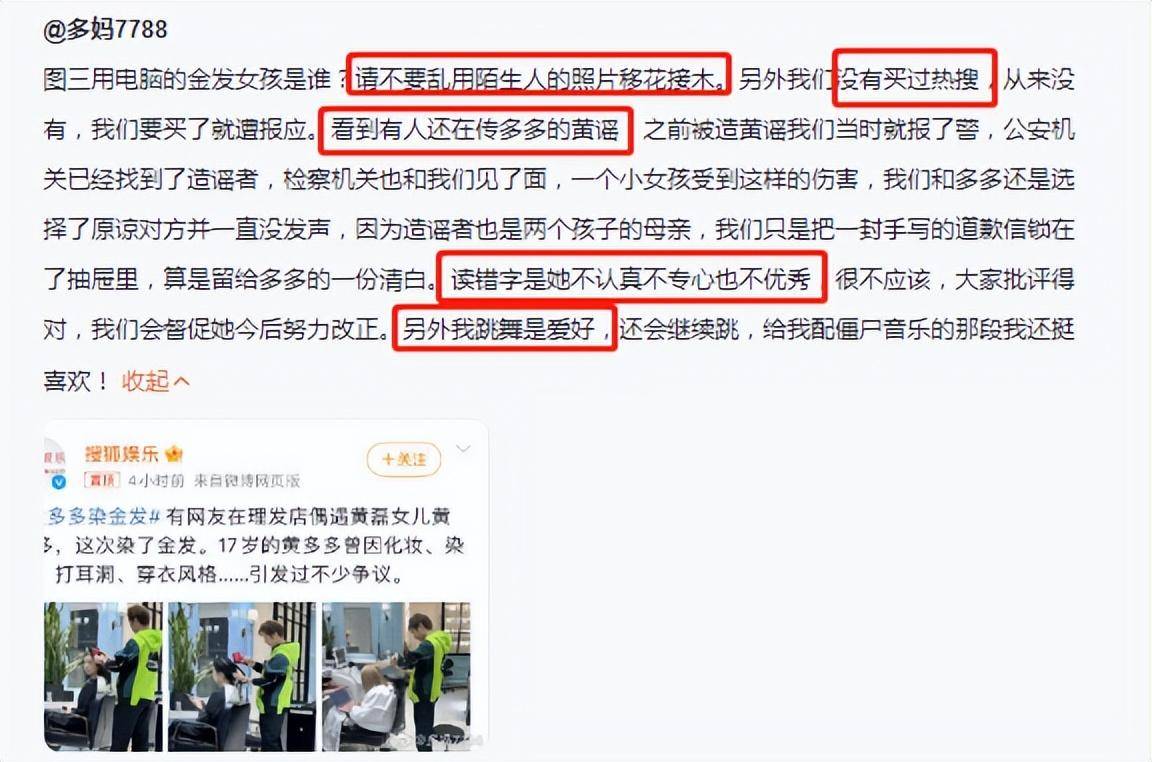Open the first hair salon photo thumbnail
The image size is (1152, 762).
103,676
